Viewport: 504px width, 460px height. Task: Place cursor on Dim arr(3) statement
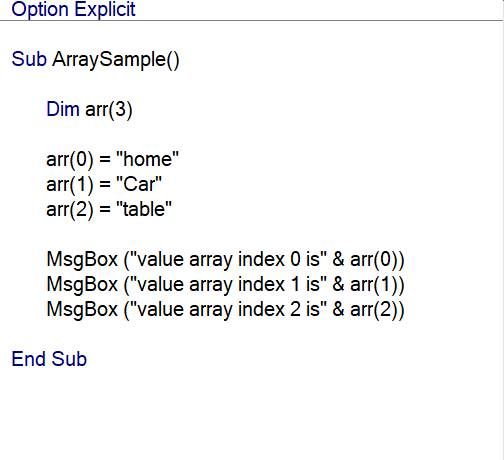pos(89,110)
